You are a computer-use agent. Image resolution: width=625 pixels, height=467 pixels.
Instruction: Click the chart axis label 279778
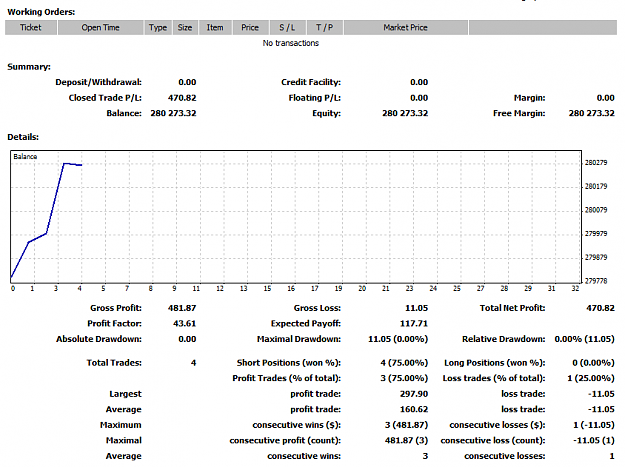pyautogui.click(x=596, y=281)
